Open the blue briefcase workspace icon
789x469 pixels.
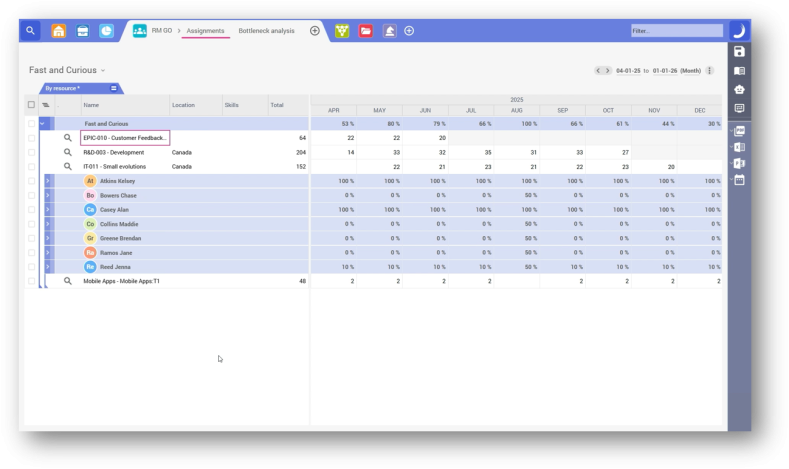click(x=83, y=31)
